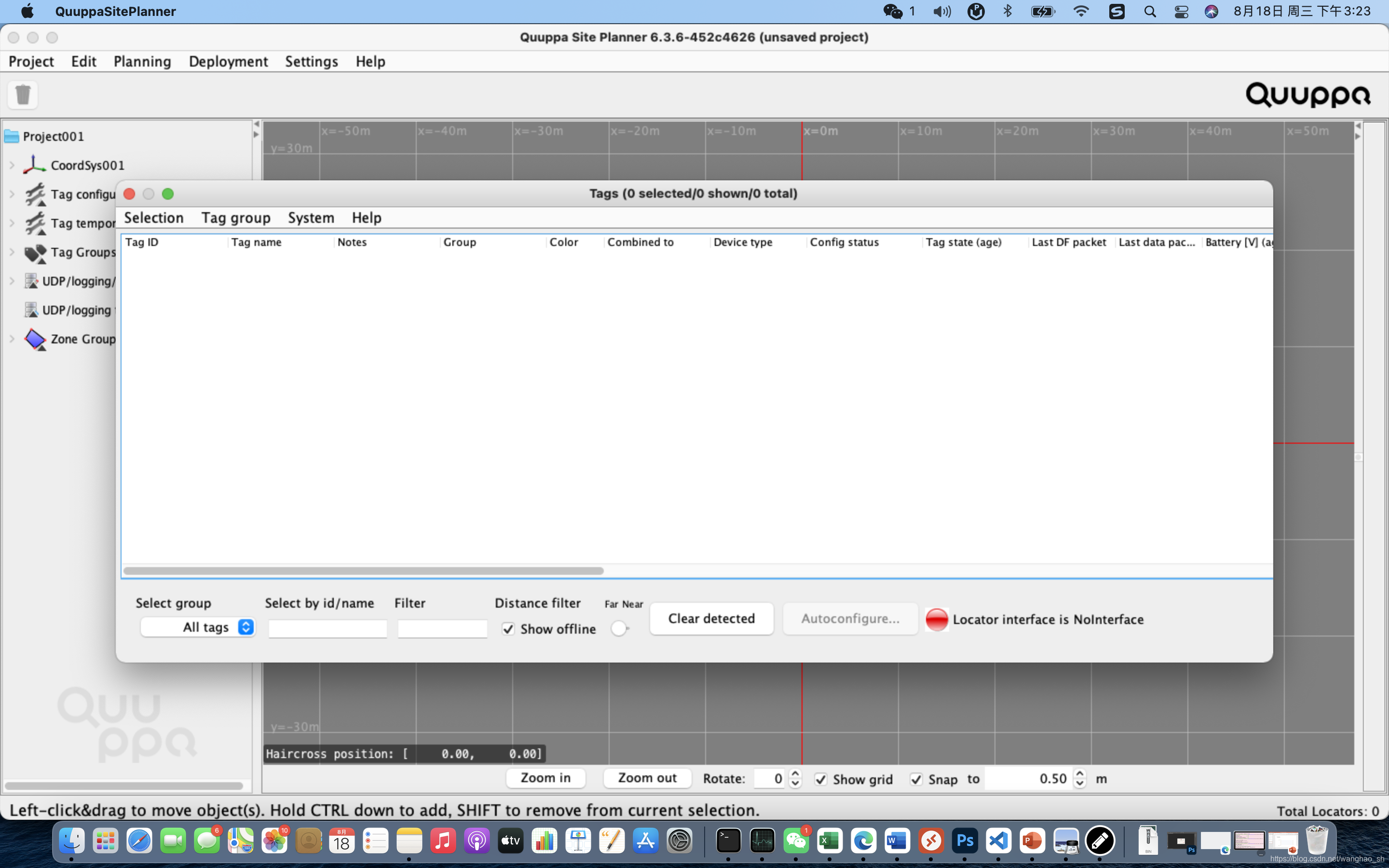Open Tag group menu in Tags window
This screenshot has height=868, width=1389.
click(236, 218)
